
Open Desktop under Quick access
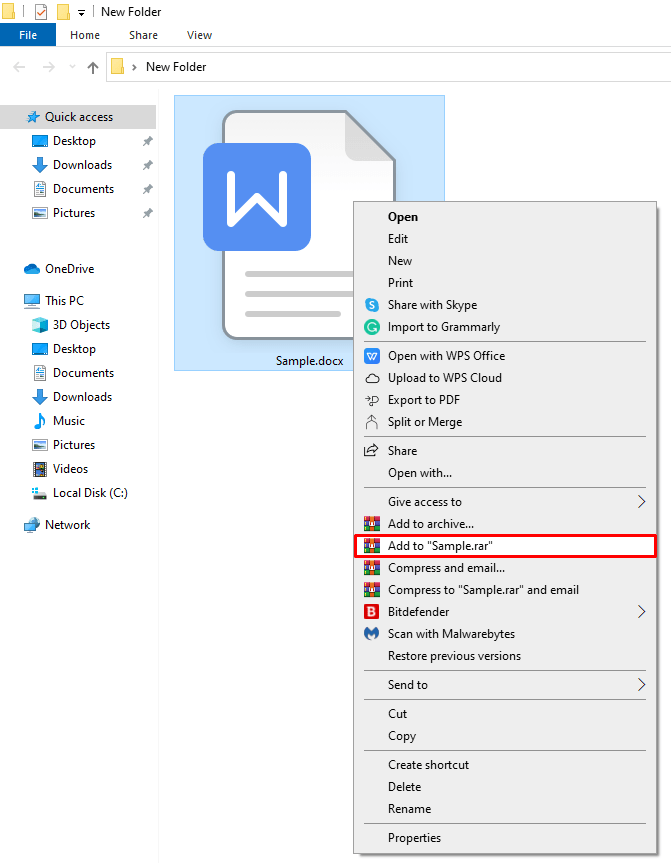pos(74,141)
